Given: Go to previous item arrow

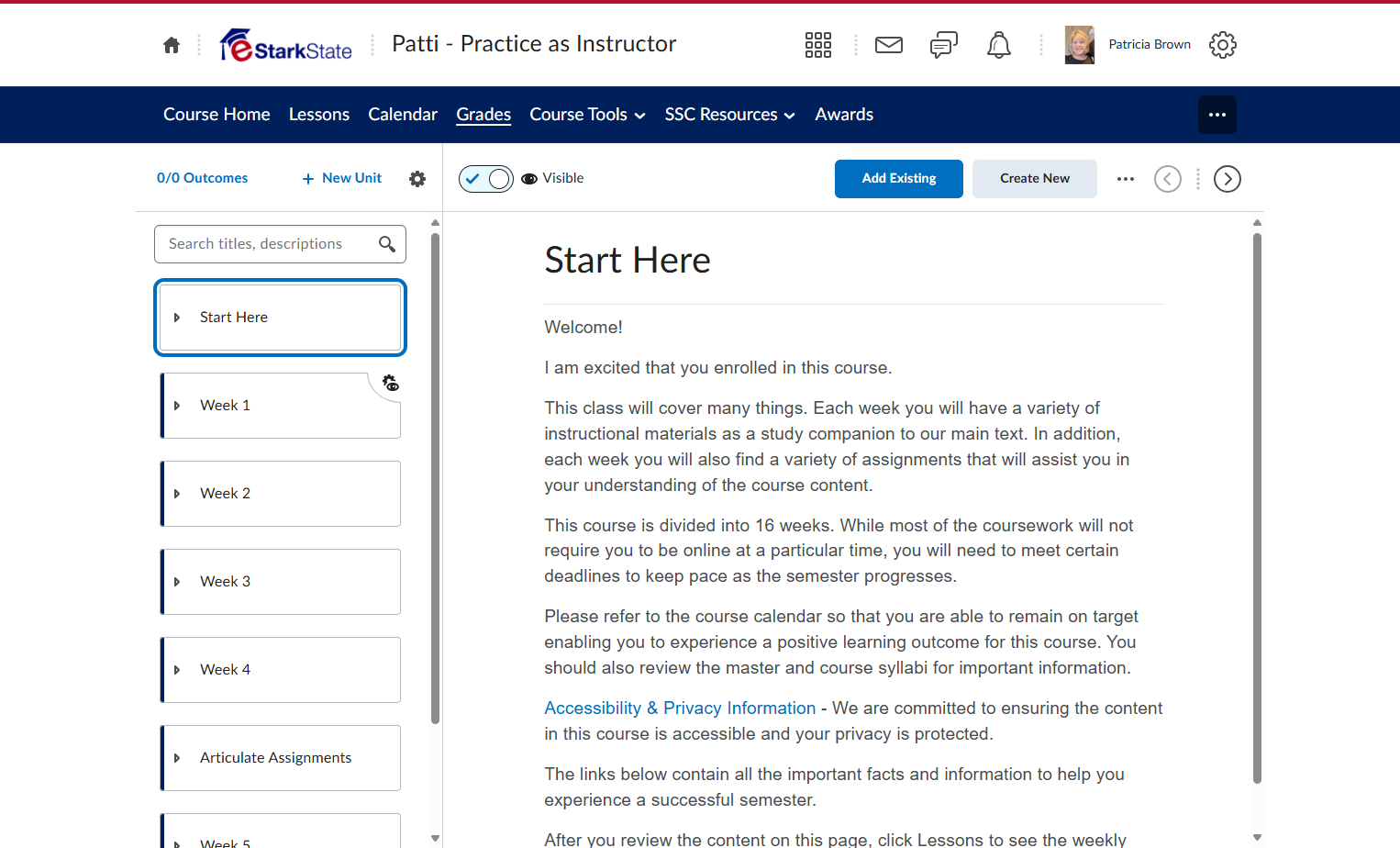Looking at the screenshot, I should (1168, 179).
